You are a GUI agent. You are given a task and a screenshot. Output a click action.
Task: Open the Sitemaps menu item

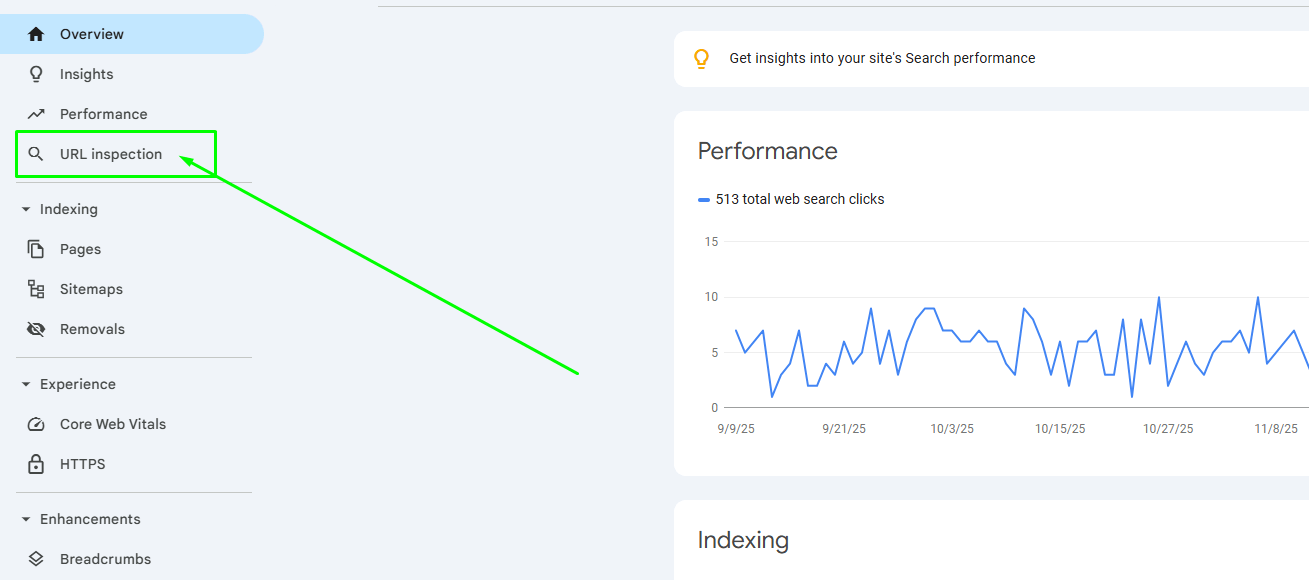pyautogui.click(x=91, y=289)
